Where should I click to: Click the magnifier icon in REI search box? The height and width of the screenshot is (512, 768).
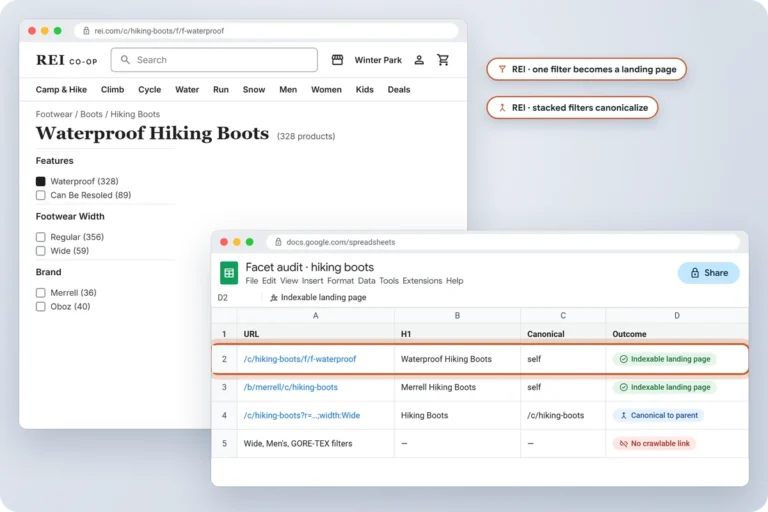125,60
